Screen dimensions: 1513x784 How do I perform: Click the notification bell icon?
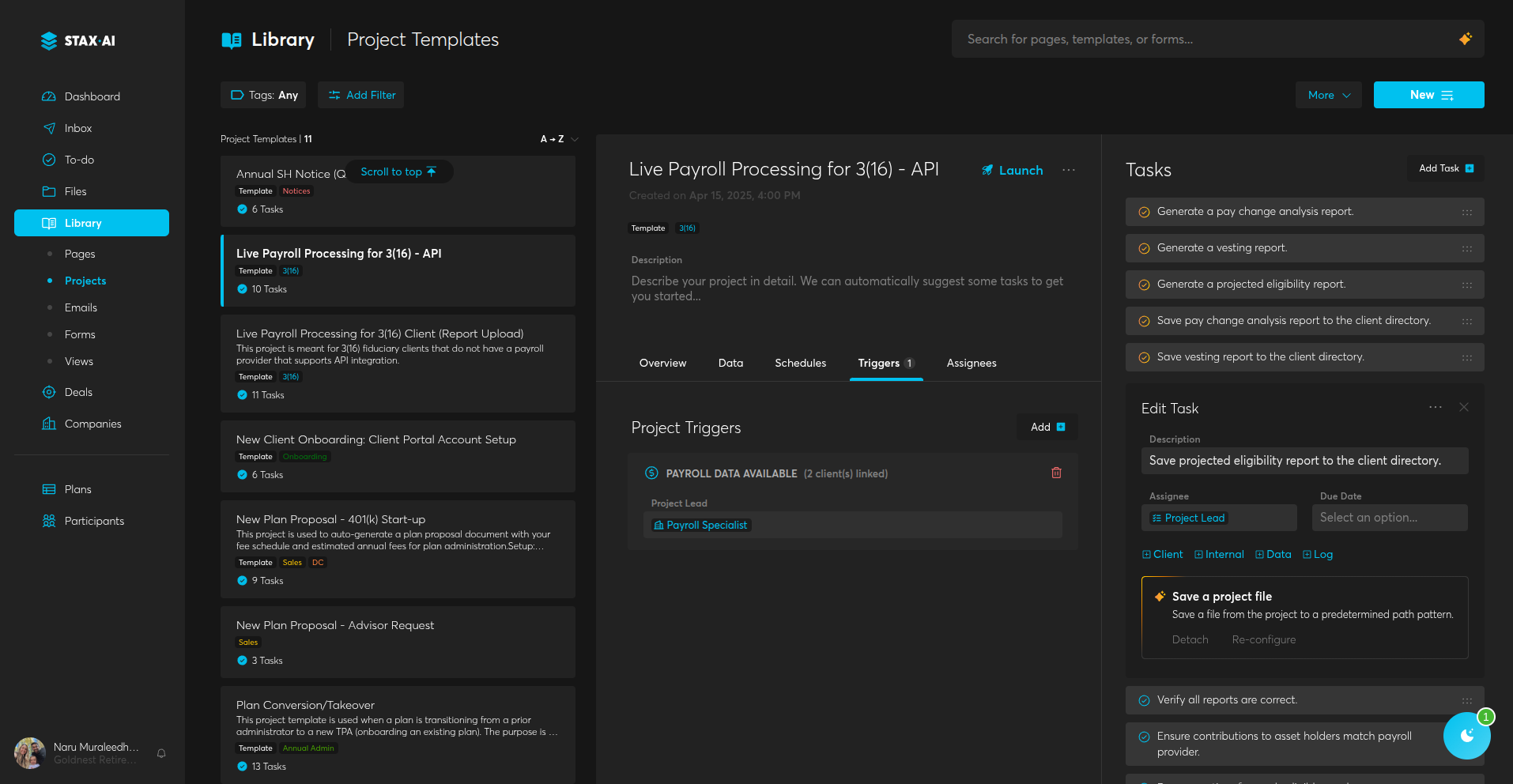[x=161, y=753]
